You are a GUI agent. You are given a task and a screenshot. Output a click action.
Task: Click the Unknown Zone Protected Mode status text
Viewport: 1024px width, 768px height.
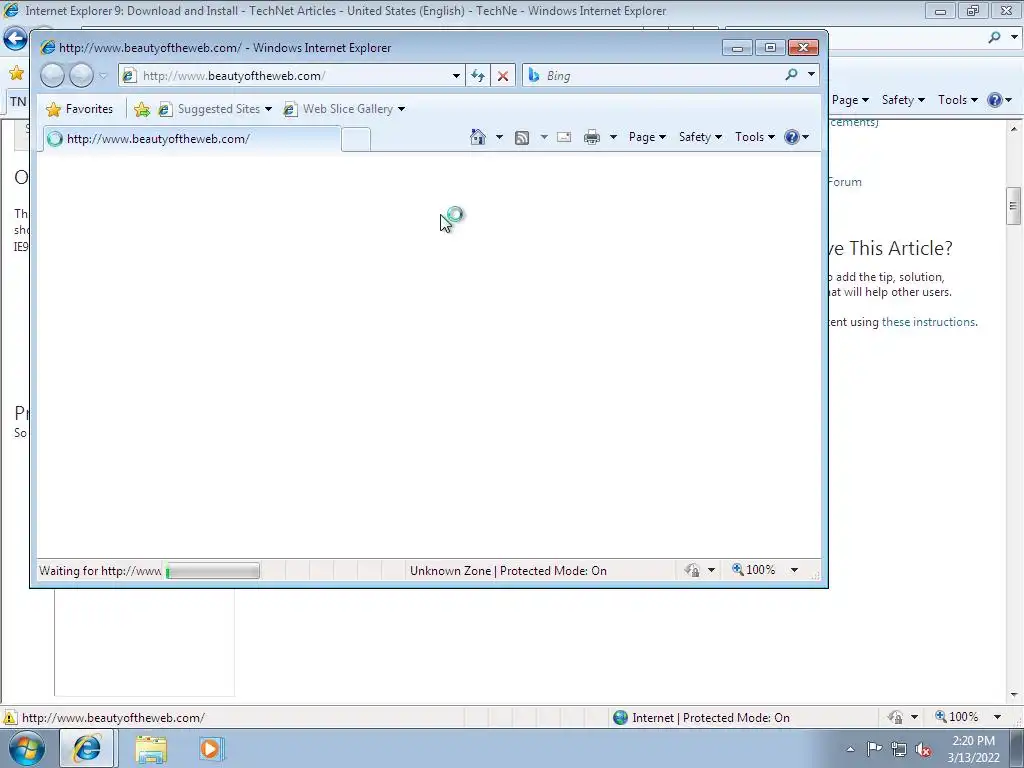click(x=508, y=571)
